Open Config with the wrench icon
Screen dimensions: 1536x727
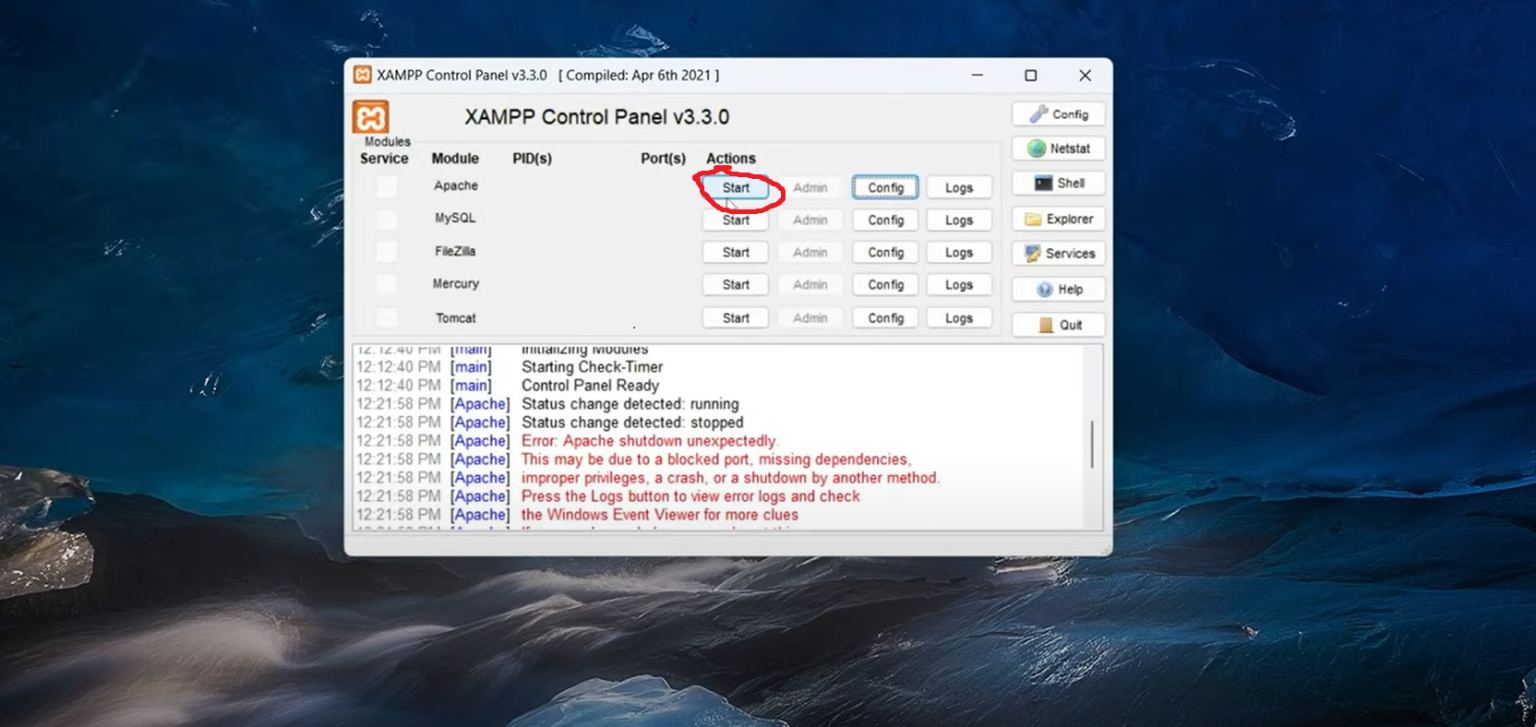[1058, 114]
